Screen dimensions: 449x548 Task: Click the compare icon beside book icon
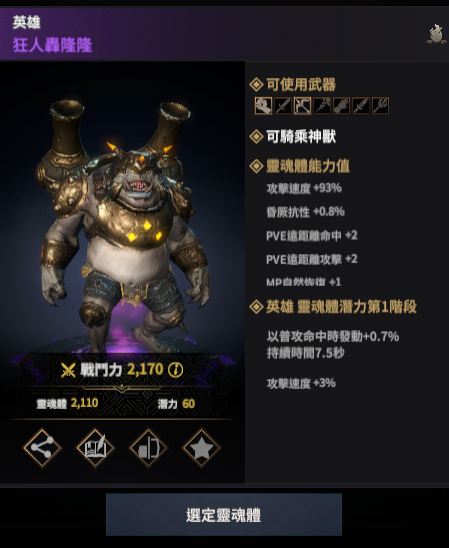click(x=149, y=448)
